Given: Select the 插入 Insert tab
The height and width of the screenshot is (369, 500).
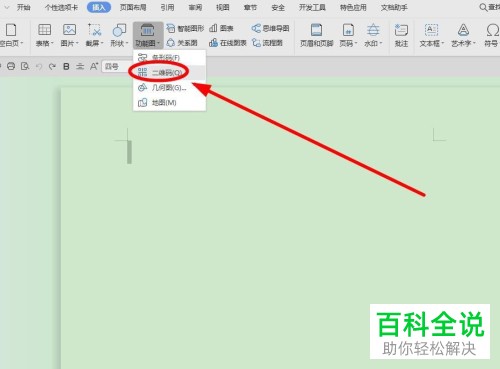Looking at the screenshot, I should coord(99,7).
